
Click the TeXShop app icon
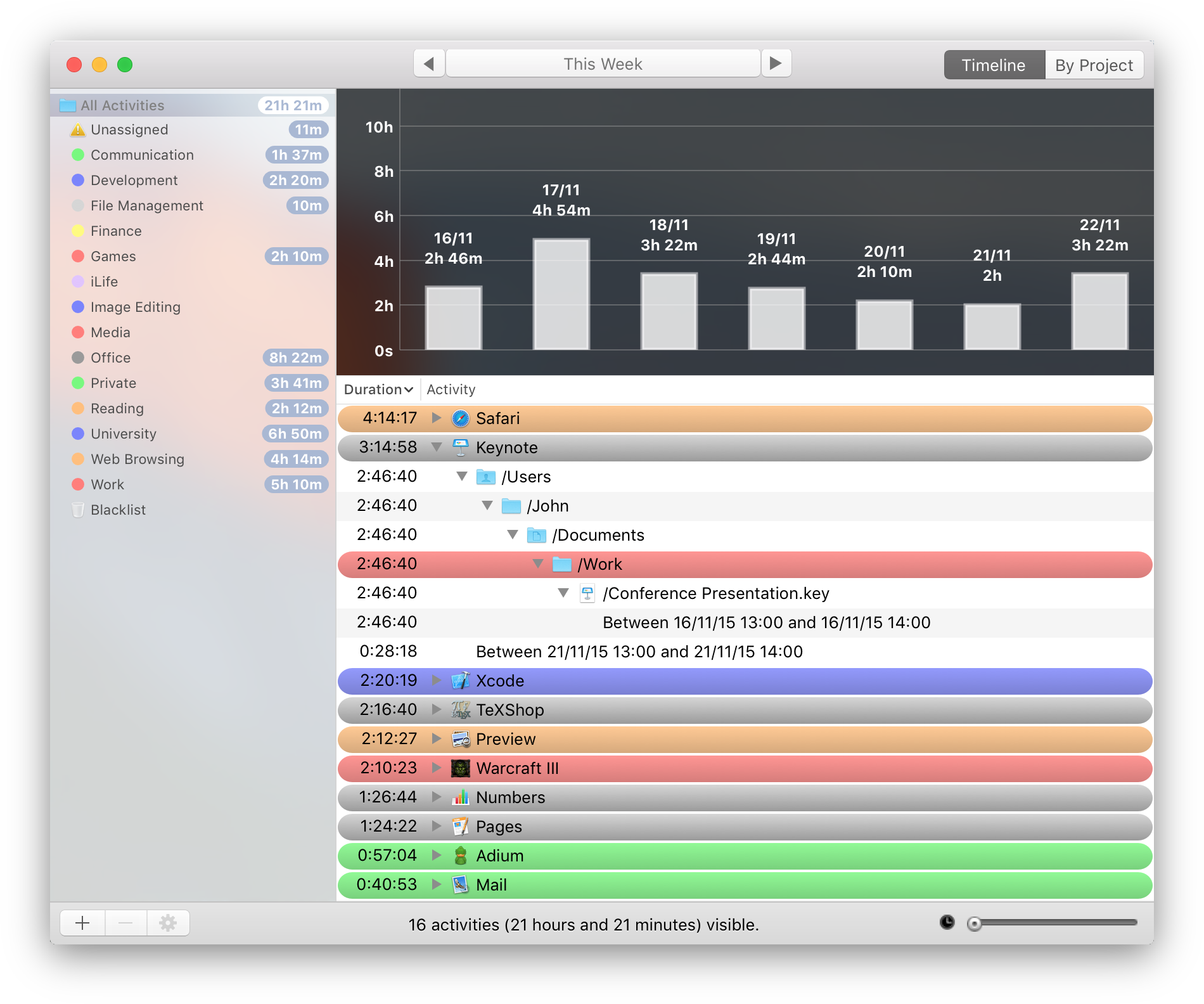(461, 710)
